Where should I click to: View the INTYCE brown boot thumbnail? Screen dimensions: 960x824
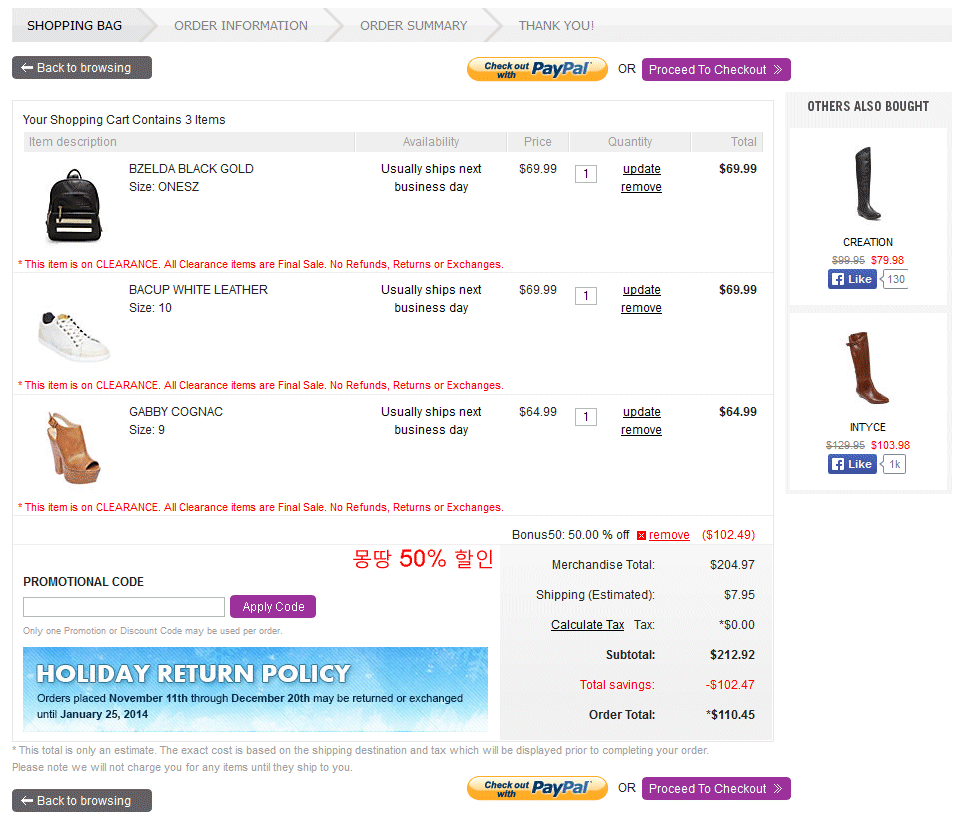(867, 368)
